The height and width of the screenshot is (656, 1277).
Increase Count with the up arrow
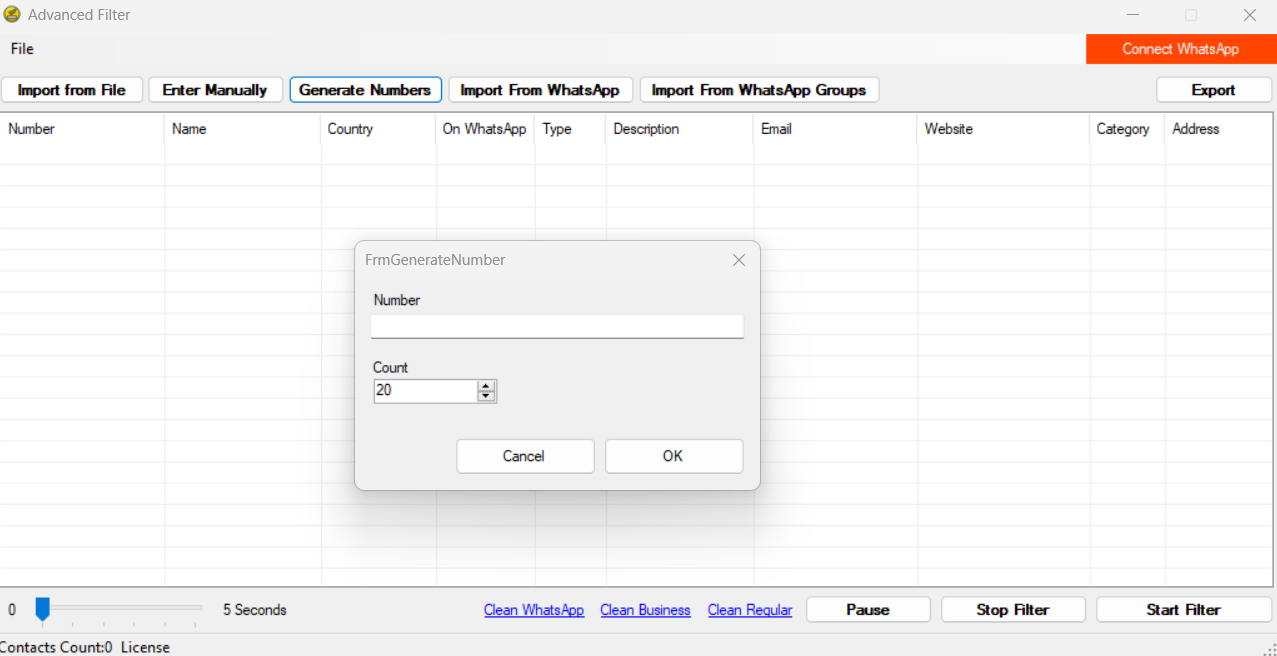[x=486, y=385]
